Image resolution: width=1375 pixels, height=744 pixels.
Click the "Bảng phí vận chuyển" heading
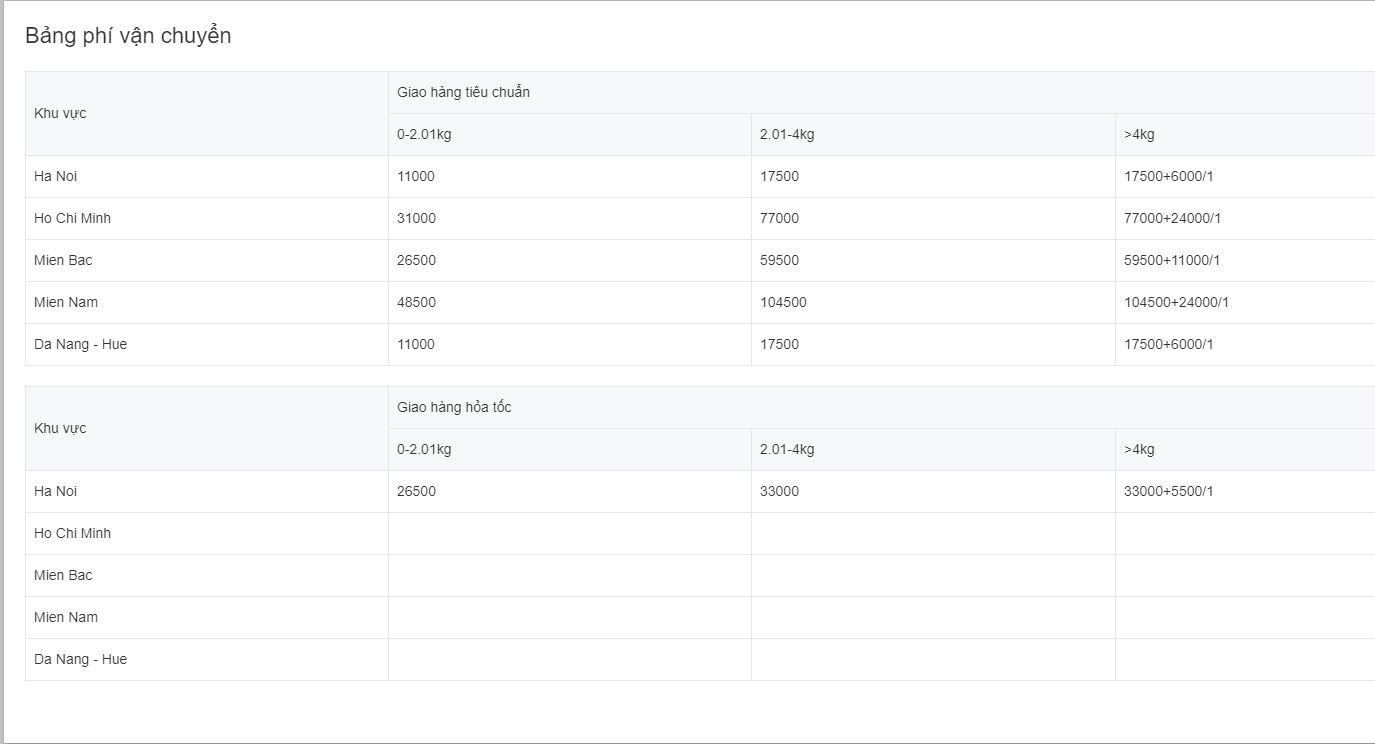click(x=128, y=36)
